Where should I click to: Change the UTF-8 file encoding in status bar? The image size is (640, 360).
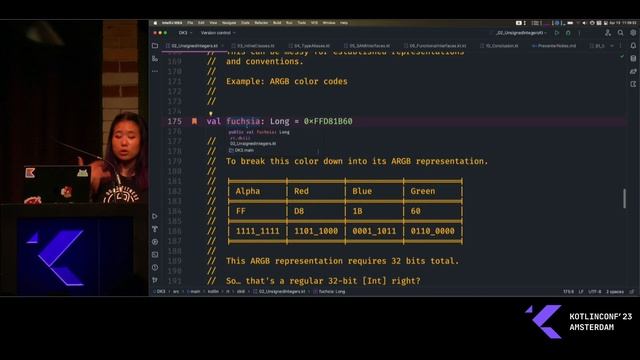click(x=595, y=291)
